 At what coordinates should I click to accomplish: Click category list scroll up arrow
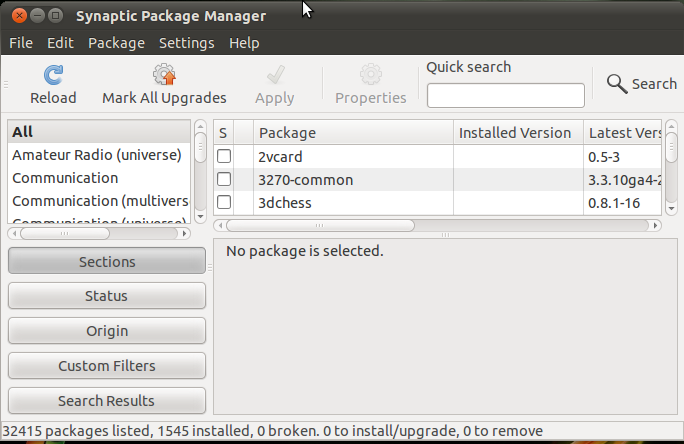[x=200, y=126]
